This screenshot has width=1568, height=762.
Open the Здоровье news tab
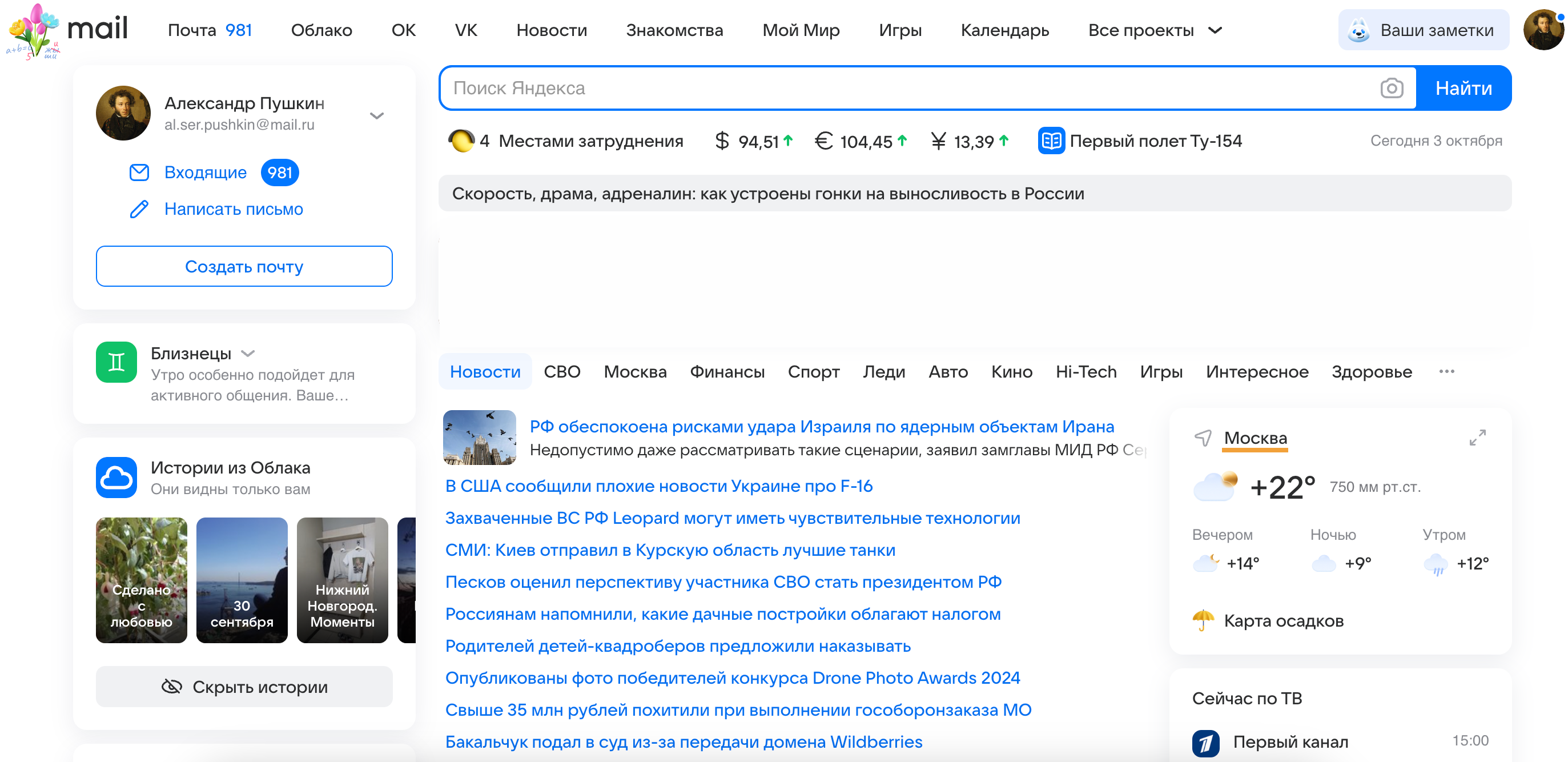pyautogui.click(x=1372, y=371)
